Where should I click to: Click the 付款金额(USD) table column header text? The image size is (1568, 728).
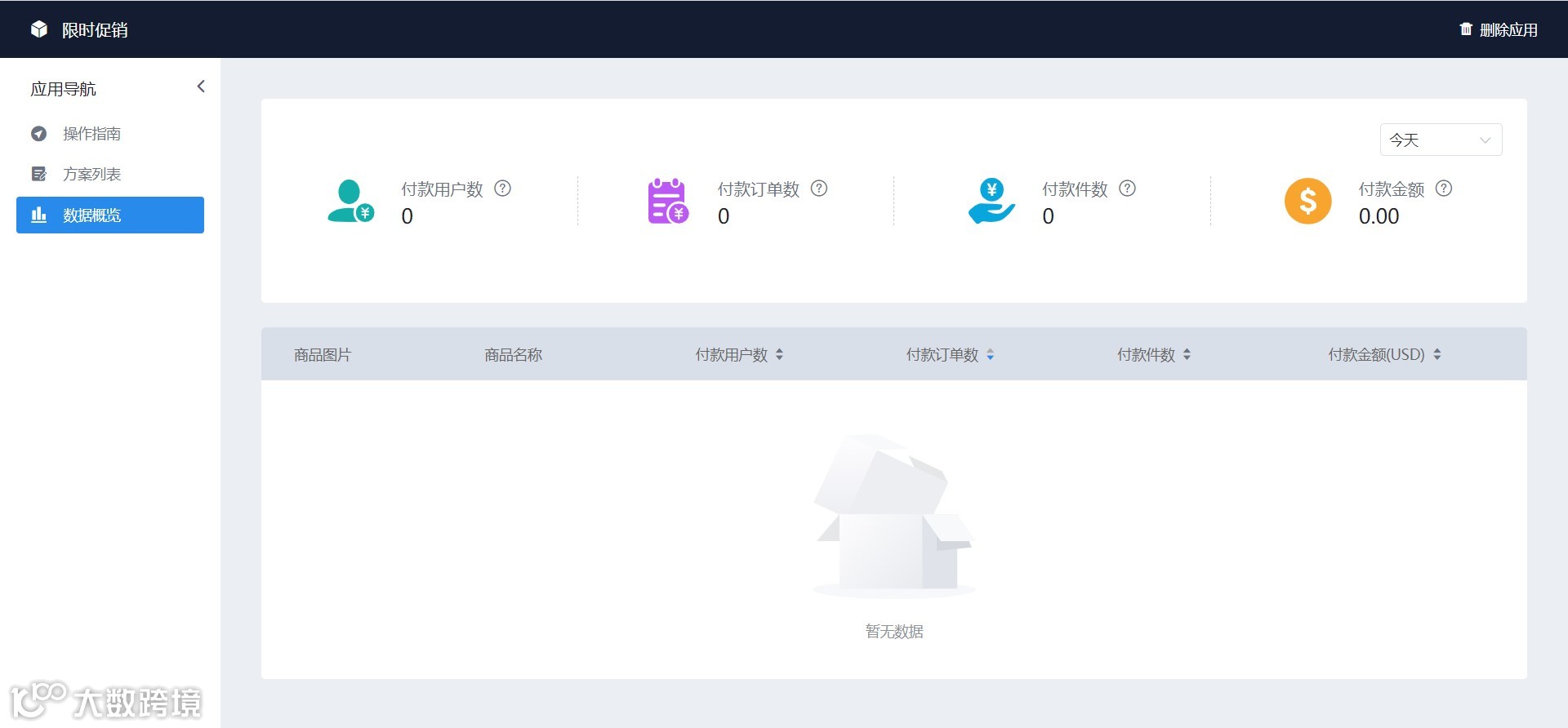coord(1376,355)
